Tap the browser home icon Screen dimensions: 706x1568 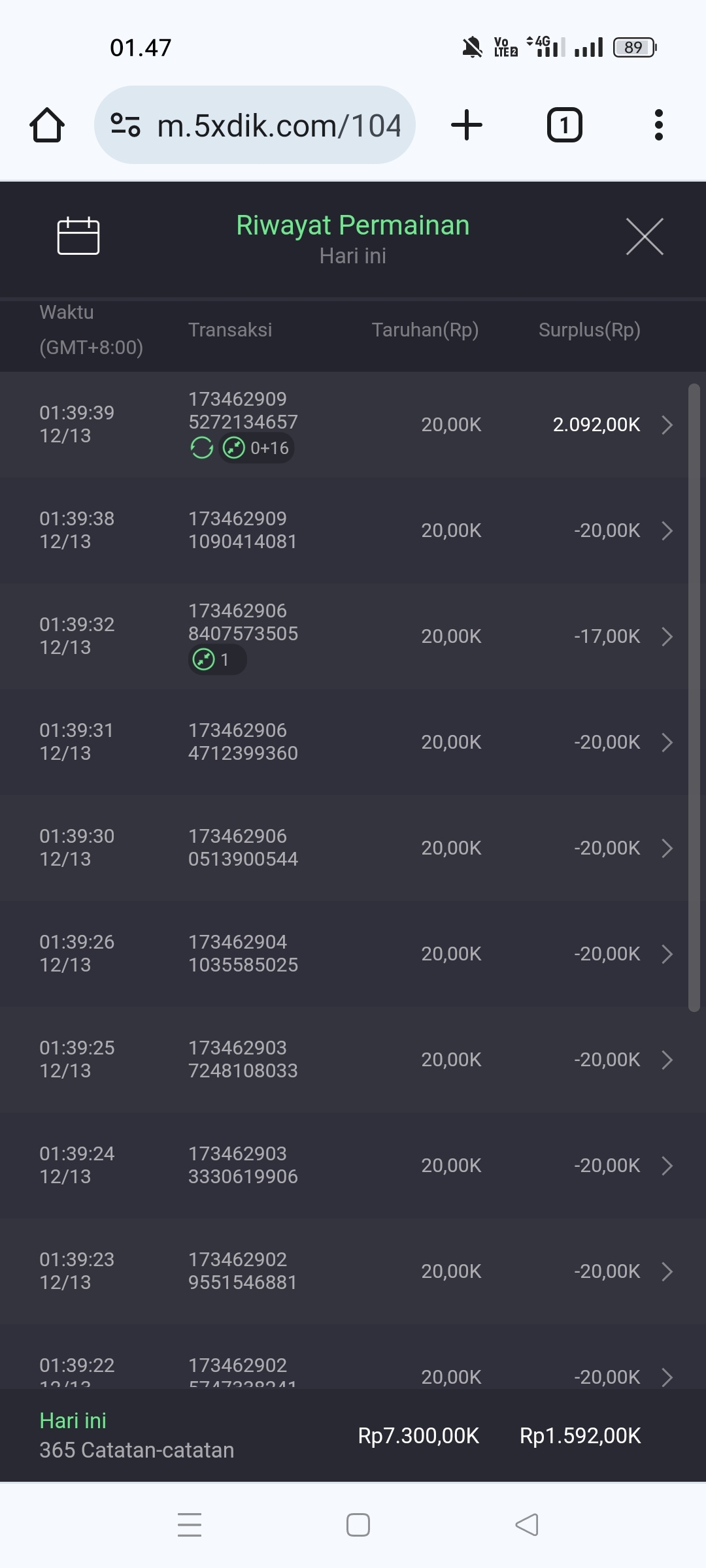click(x=47, y=125)
